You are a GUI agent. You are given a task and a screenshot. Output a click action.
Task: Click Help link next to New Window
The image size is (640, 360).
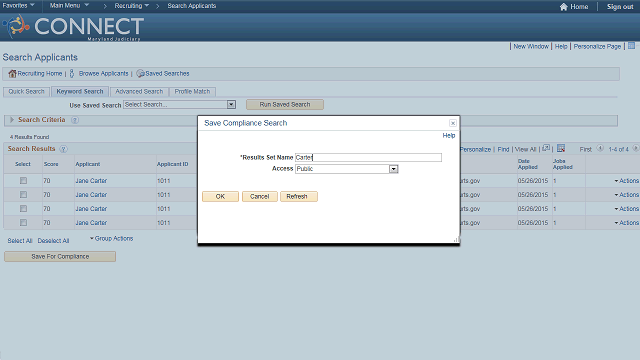(561, 47)
